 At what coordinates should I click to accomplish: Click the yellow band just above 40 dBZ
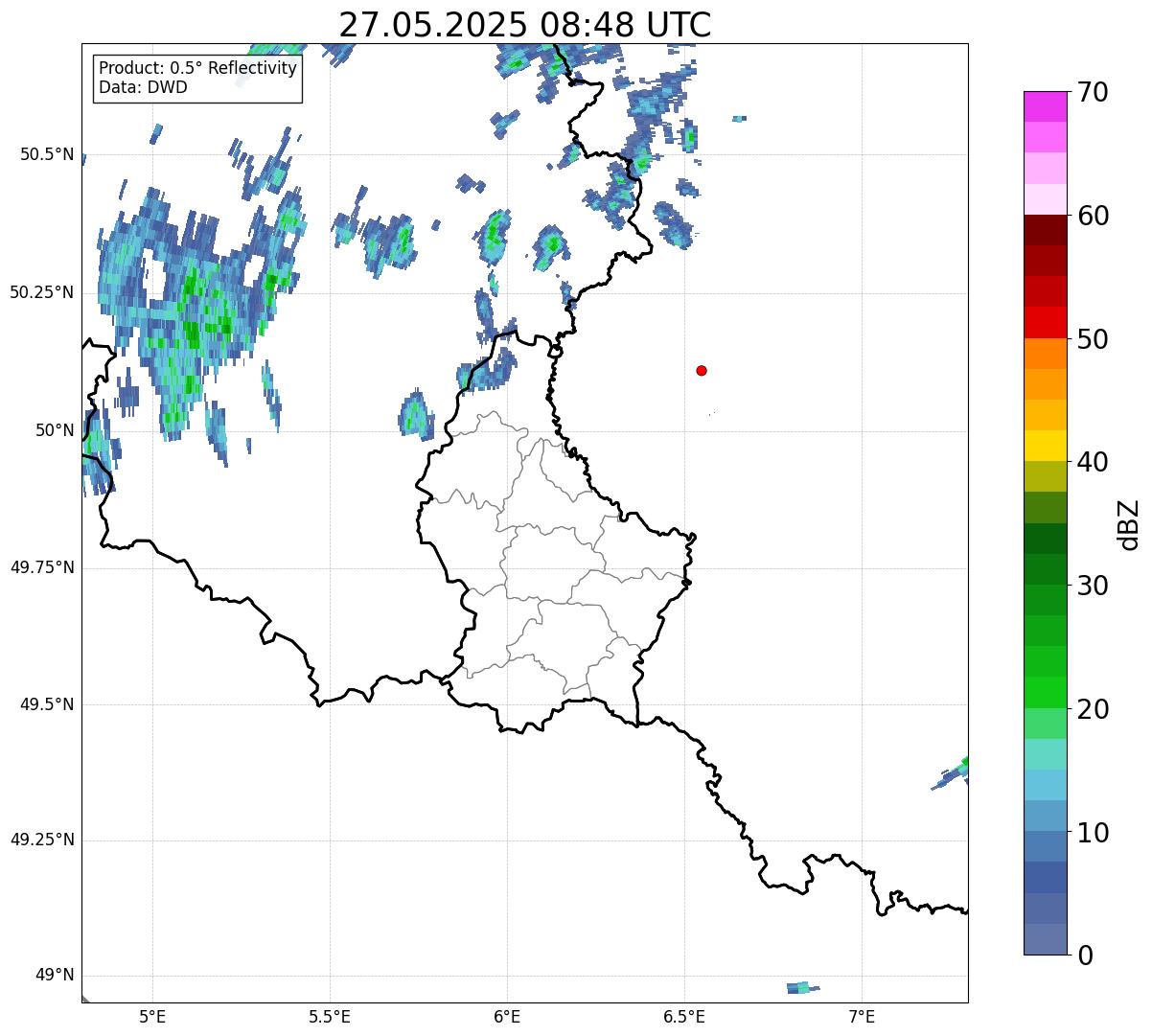point(1045,446)
